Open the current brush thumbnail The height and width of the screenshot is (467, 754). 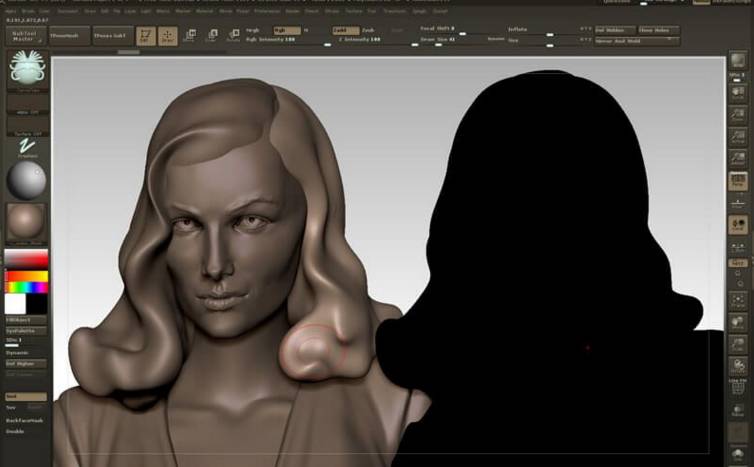[x=27, y=70]
